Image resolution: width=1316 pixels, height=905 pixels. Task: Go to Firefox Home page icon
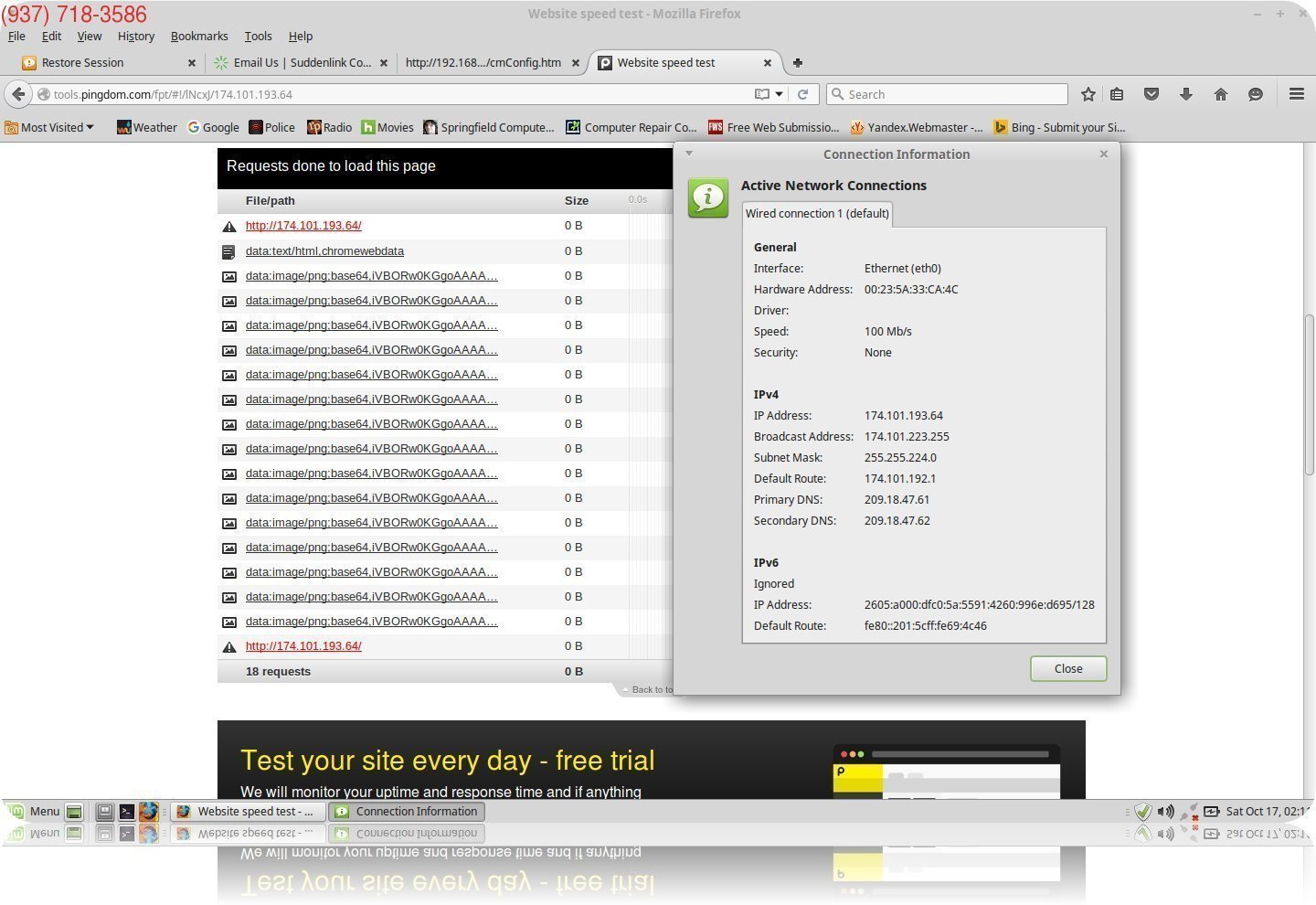[1221, 94]
